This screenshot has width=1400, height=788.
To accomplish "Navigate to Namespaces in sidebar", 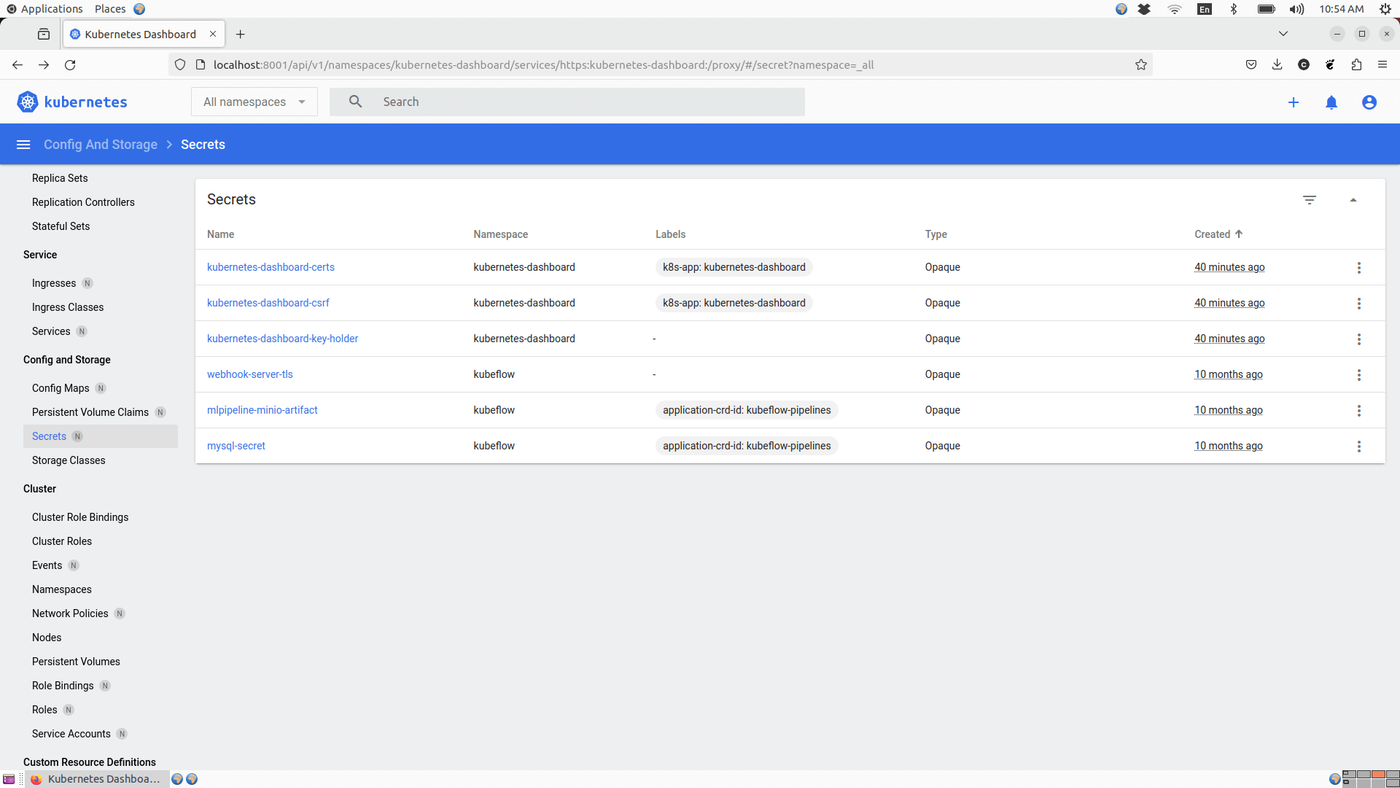I will point(62,590).
